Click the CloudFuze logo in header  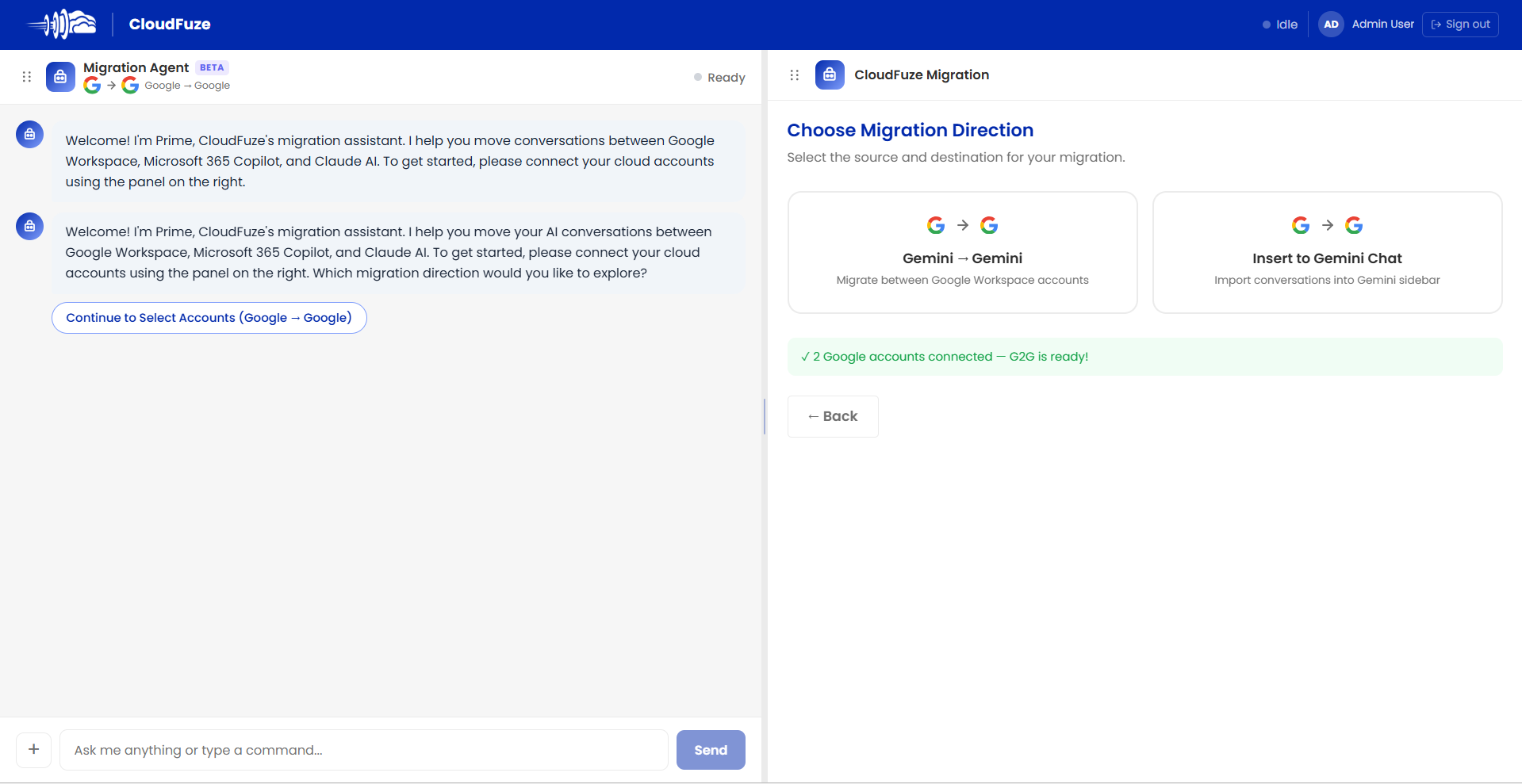point(62,25)
